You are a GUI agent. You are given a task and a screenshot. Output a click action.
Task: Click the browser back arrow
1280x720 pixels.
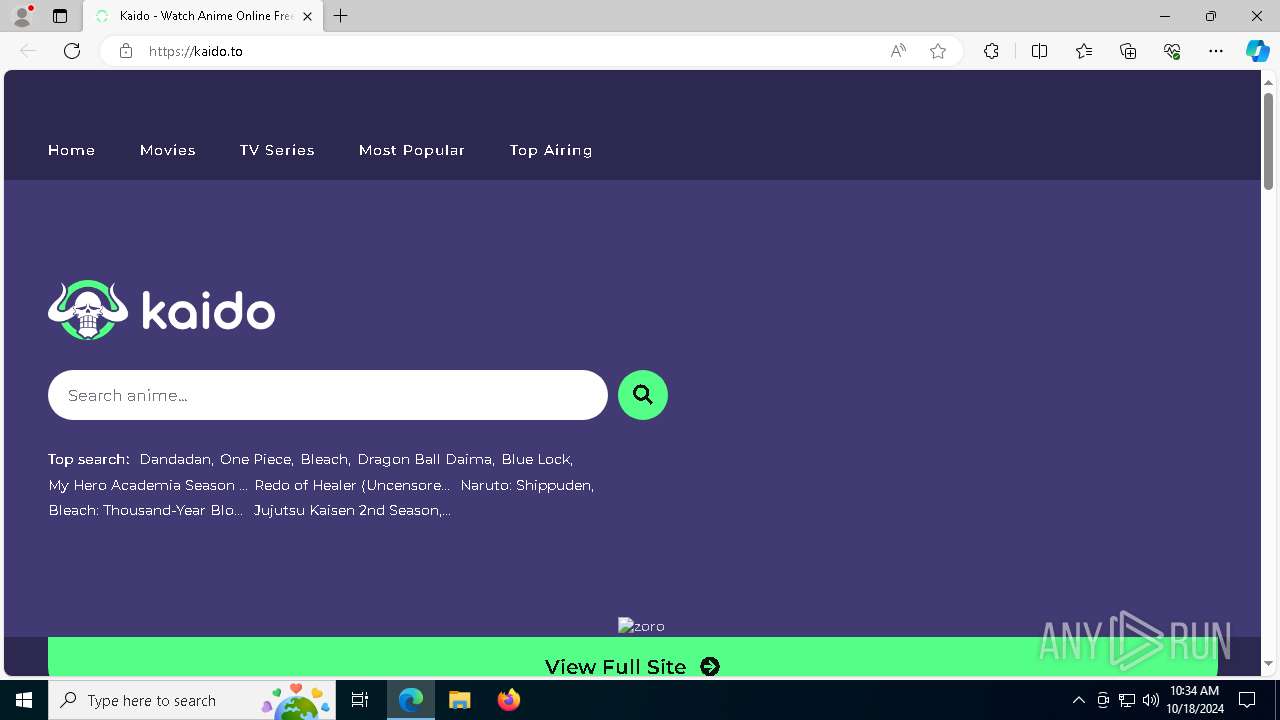point(28,51)
